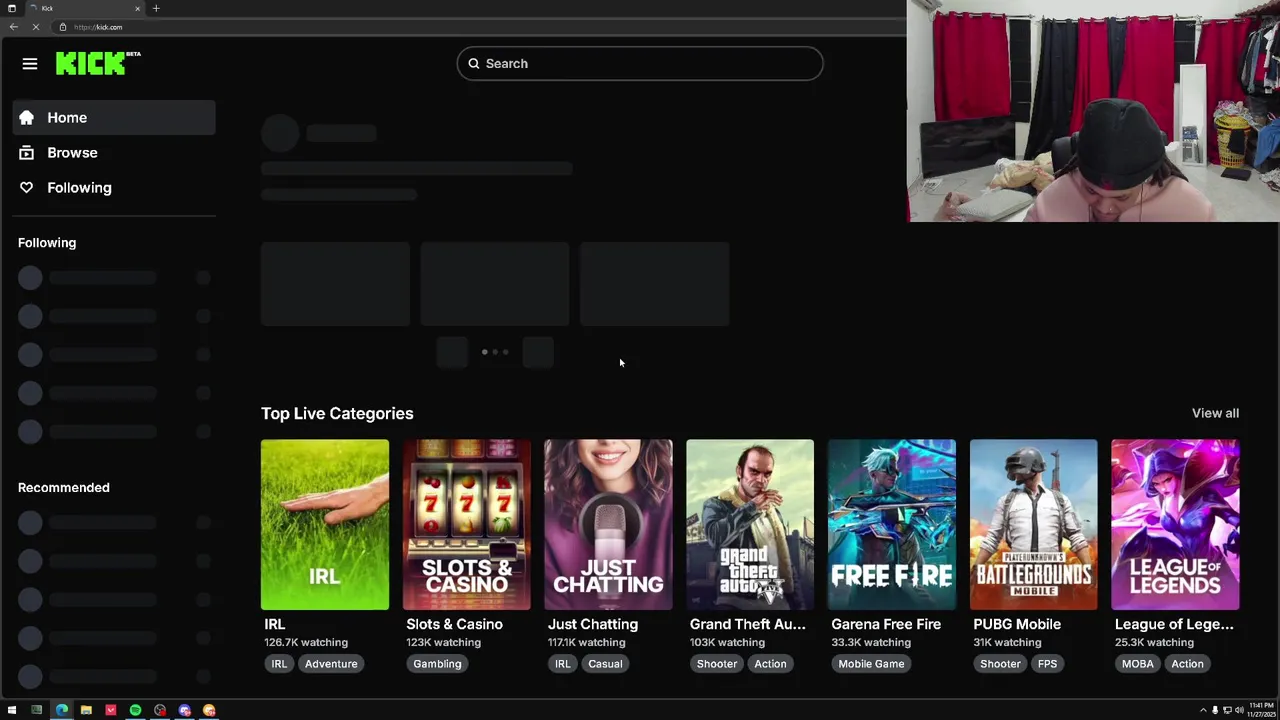Select the FPS tag
This screenshot has height=720, width=1280.
pyautogui.click(x=1047, y=664)
